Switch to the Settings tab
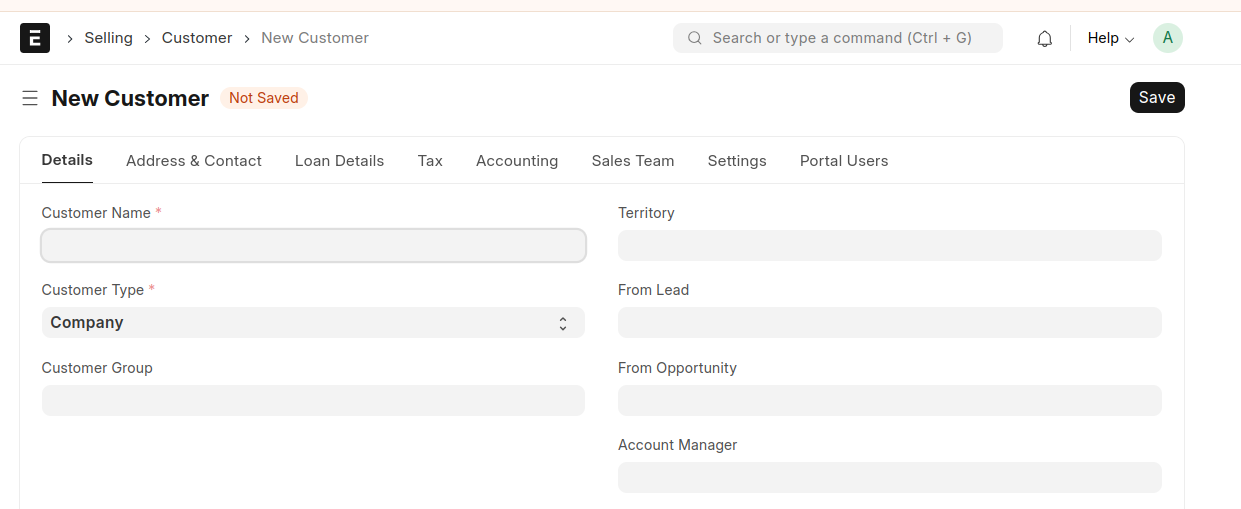Screen dimensions: 1241x509 (737, 161)
